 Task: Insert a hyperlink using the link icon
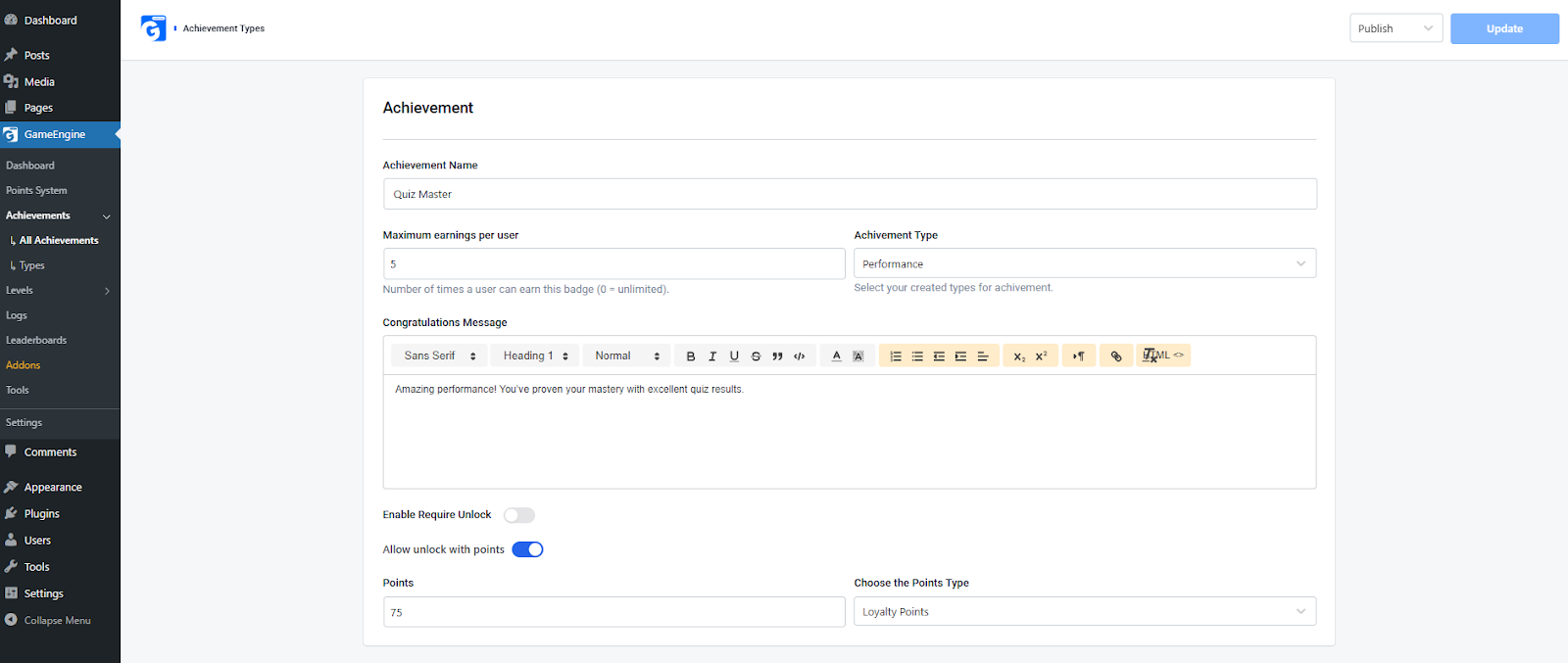pyautogui.click(x=1115, y=356)
